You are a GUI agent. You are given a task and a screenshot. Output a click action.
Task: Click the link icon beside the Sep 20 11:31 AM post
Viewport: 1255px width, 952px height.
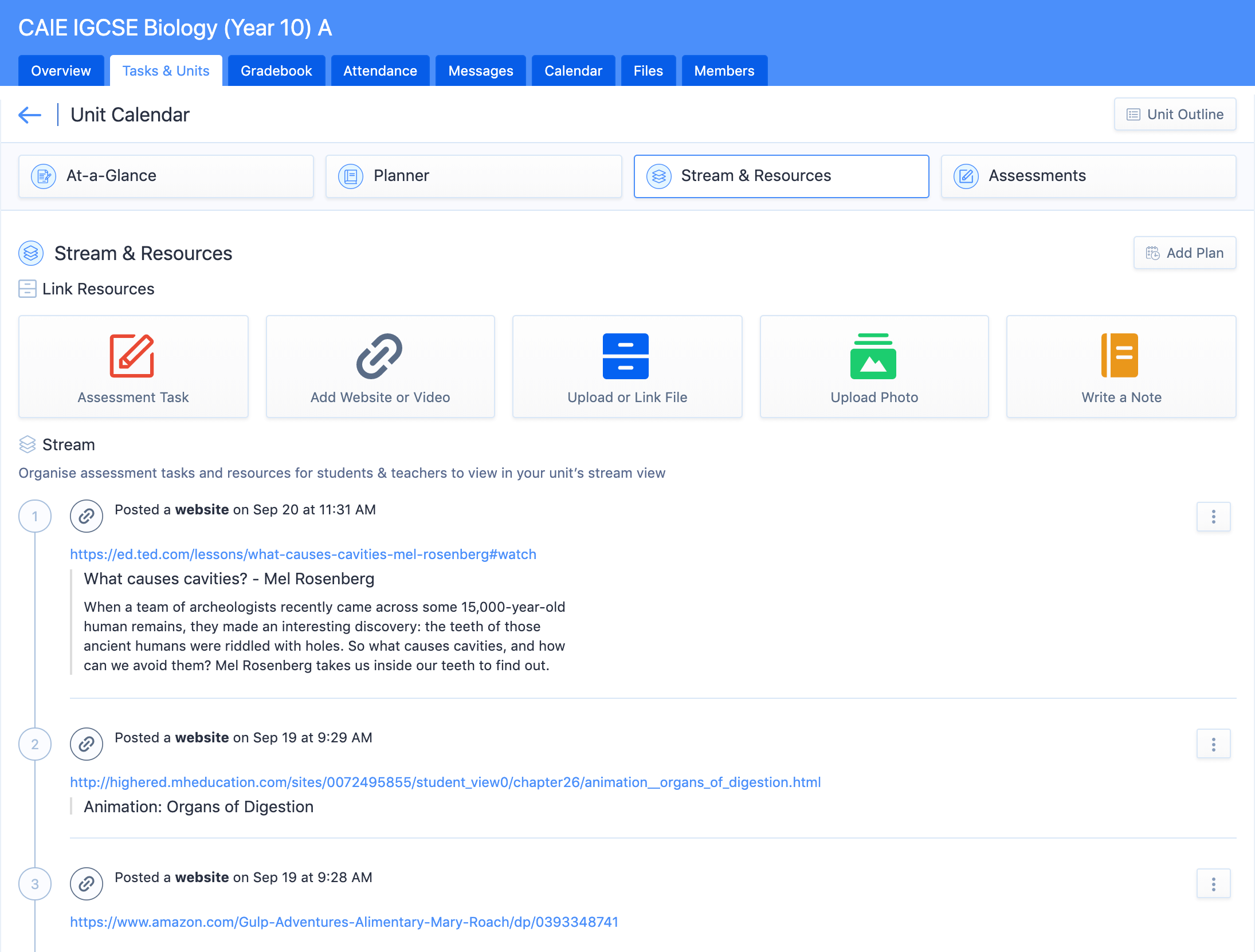coord(87,516)
